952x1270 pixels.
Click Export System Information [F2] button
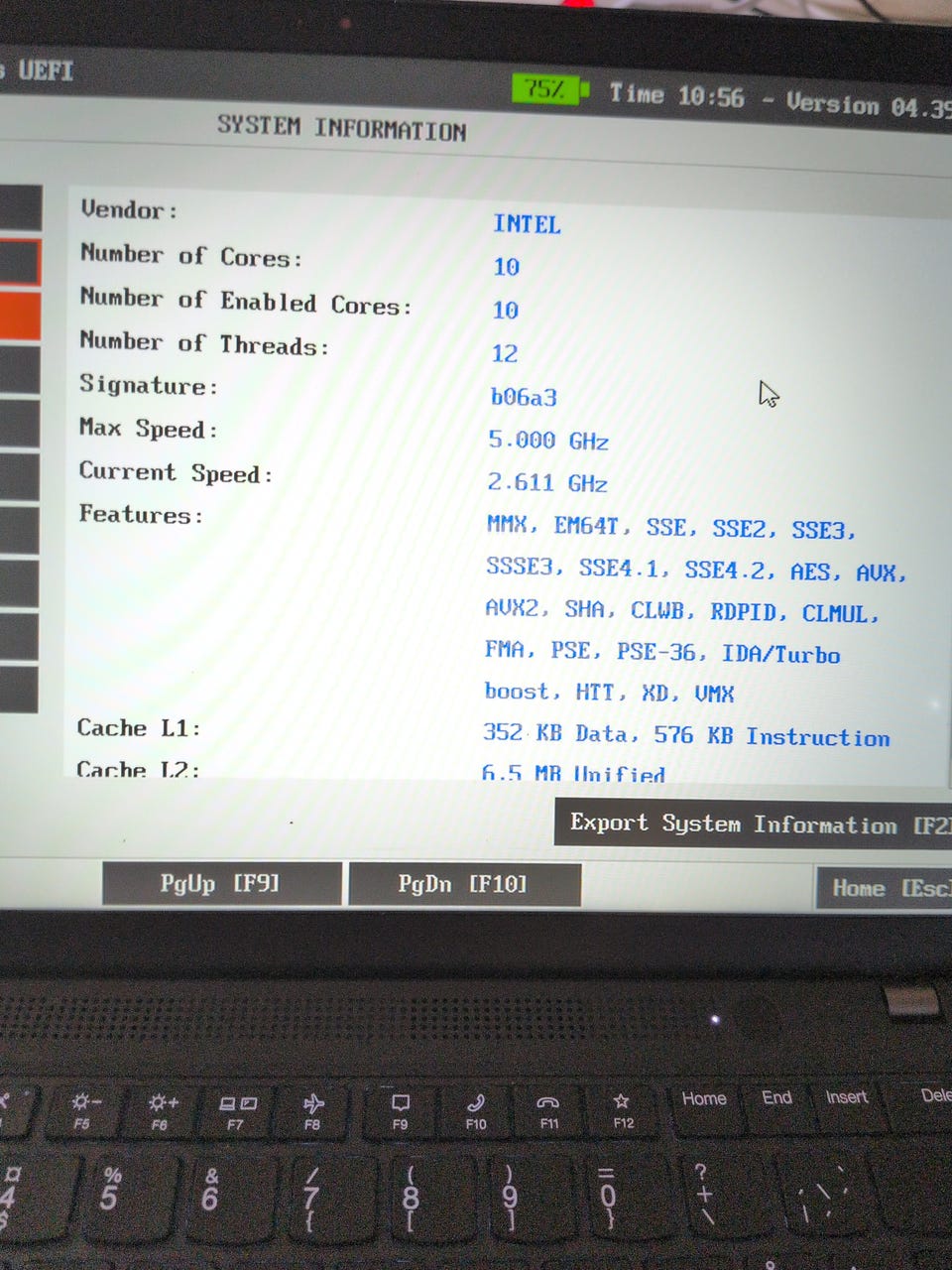click(x=754, y=825)
